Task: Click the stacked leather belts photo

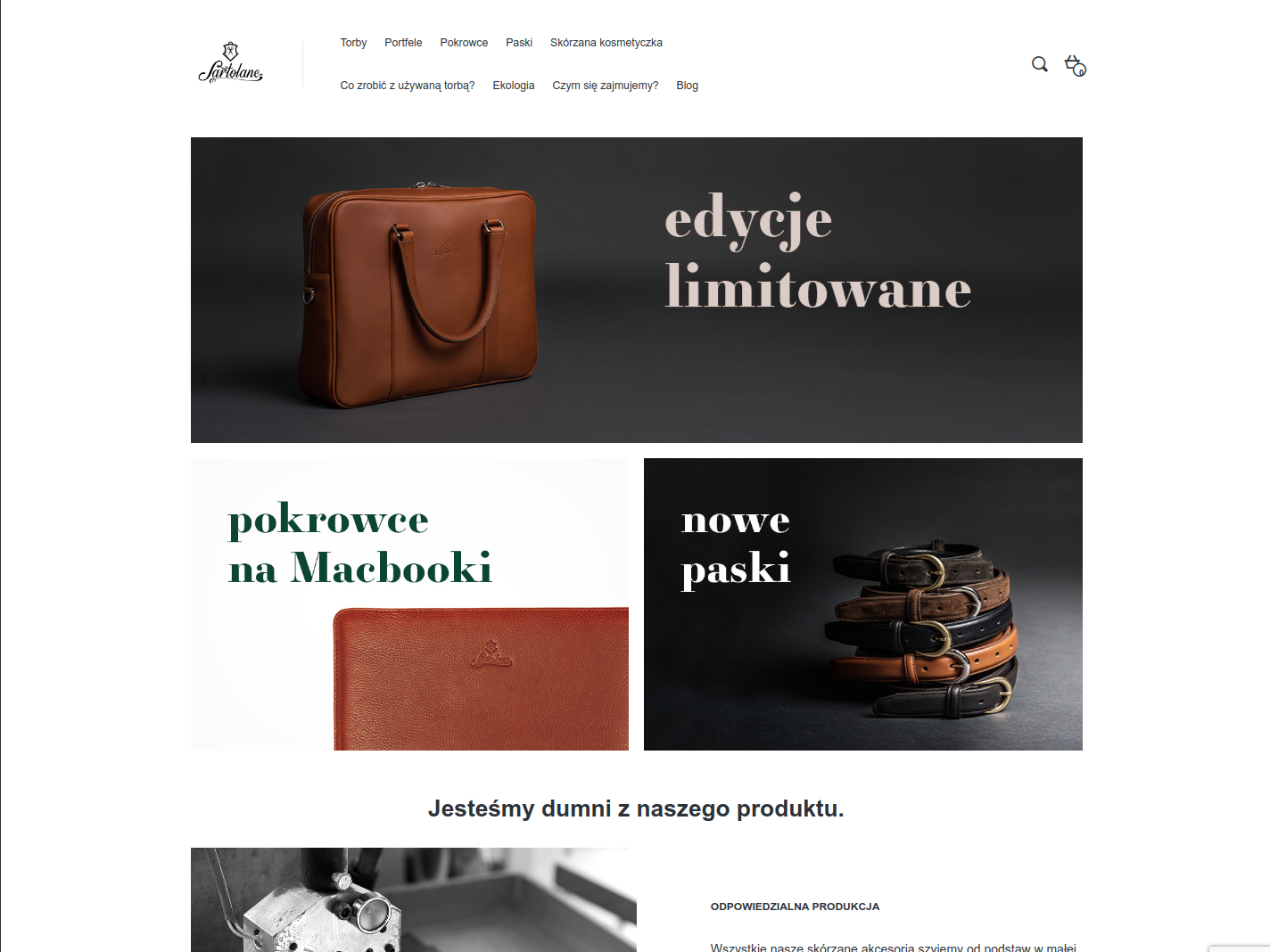Action: pyautogui.click(x=923, y=628)
